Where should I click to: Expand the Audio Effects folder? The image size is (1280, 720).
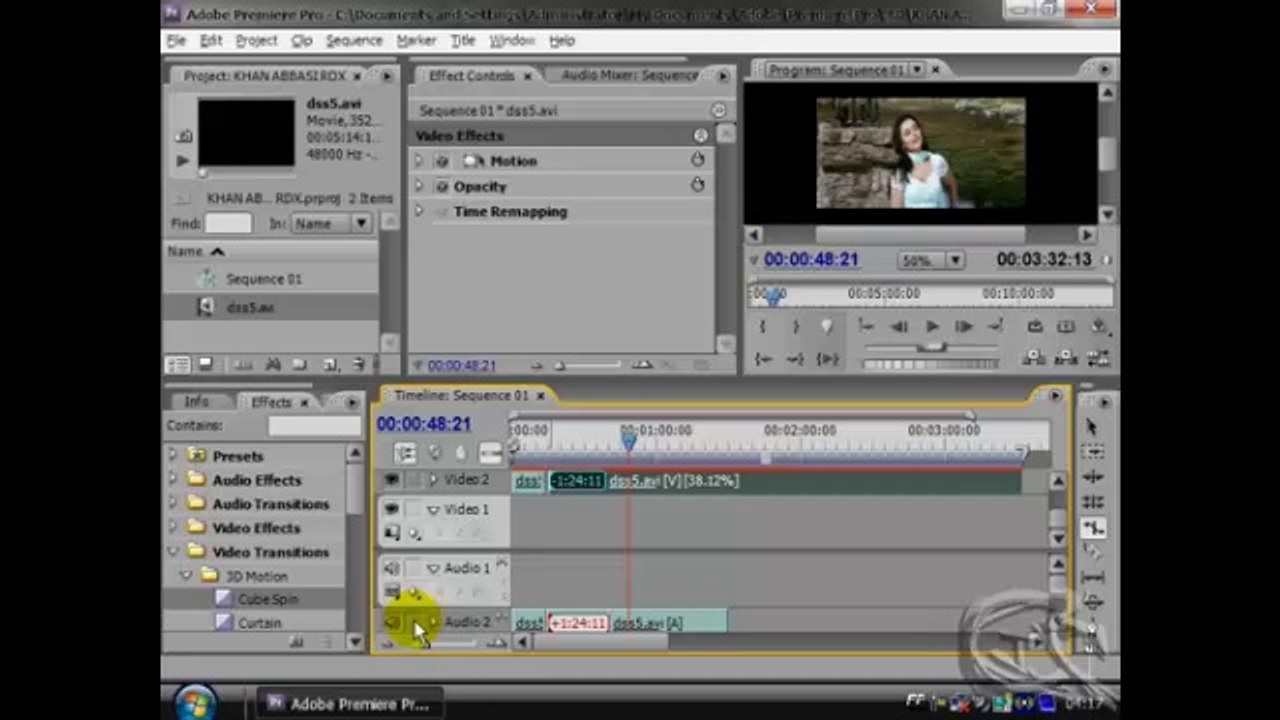[x=173, y=480]
